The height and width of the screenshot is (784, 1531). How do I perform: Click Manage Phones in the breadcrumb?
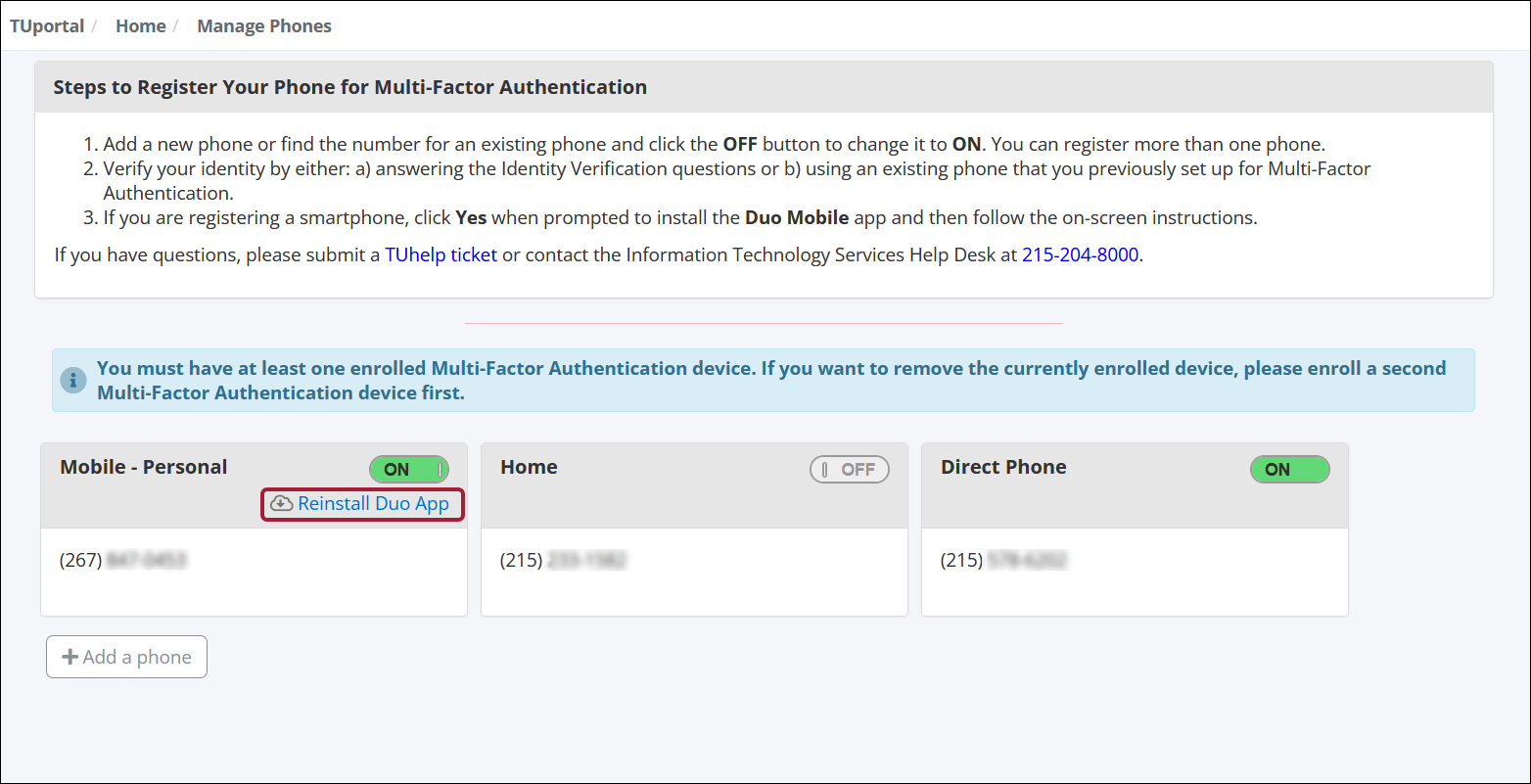263,25
